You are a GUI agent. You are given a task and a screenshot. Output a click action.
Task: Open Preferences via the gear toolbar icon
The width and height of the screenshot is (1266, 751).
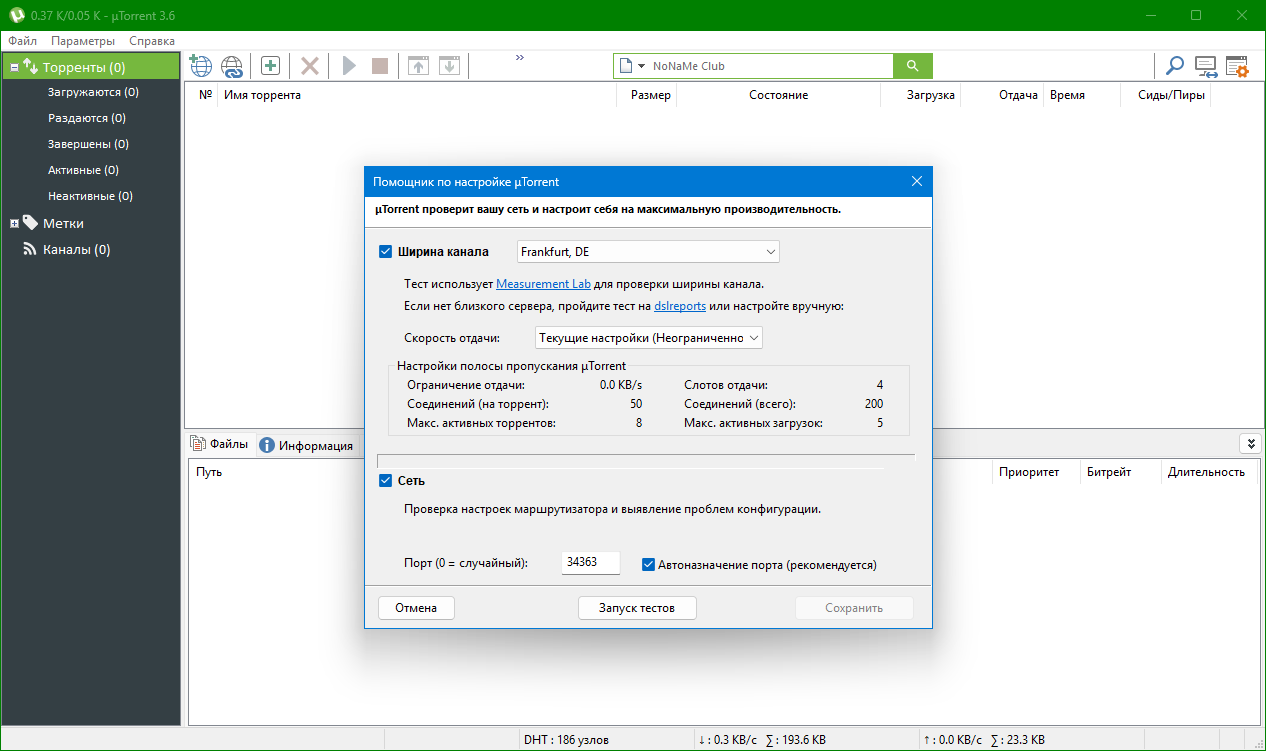click(1237, 66)
